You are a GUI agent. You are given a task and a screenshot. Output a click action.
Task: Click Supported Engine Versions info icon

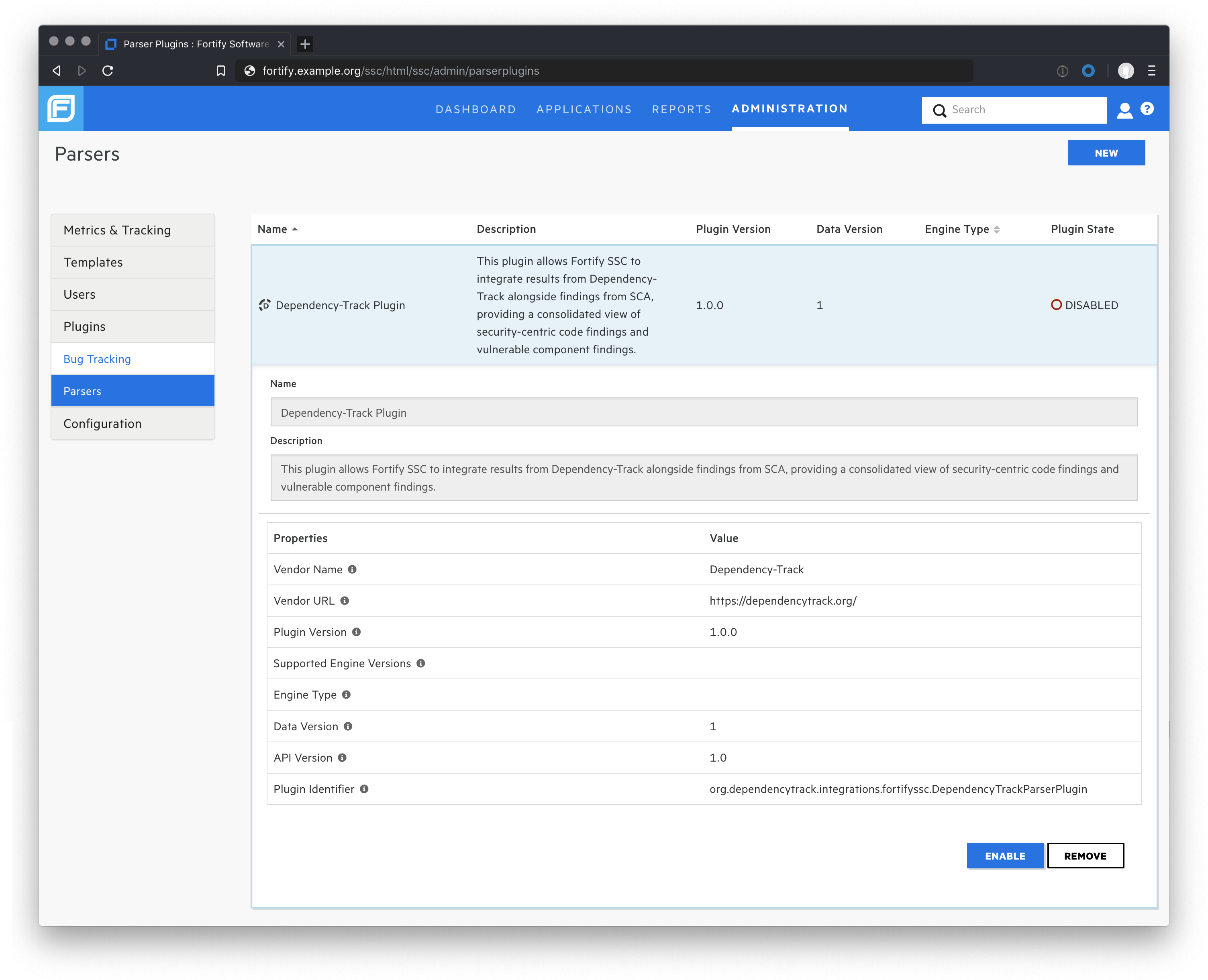421,663
